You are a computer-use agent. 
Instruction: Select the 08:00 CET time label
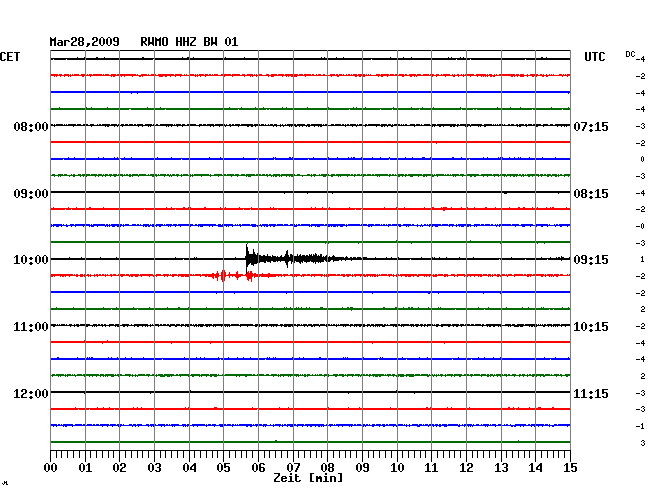pos(31,126)
